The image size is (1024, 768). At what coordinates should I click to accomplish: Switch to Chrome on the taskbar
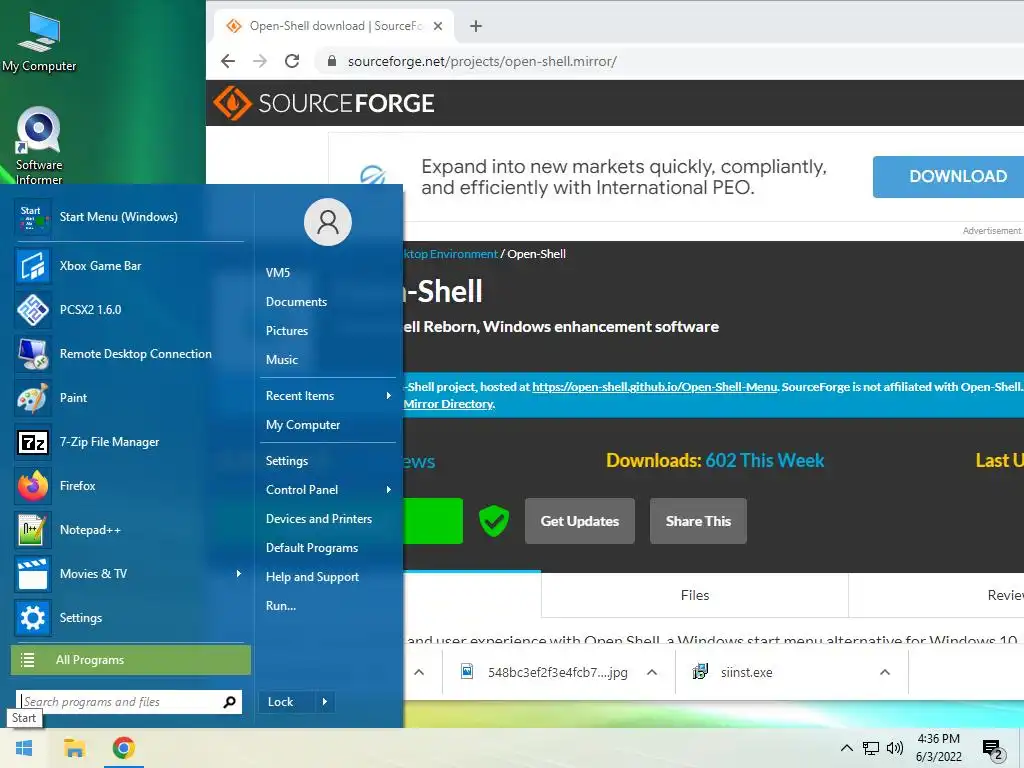(x=123, y=748)
